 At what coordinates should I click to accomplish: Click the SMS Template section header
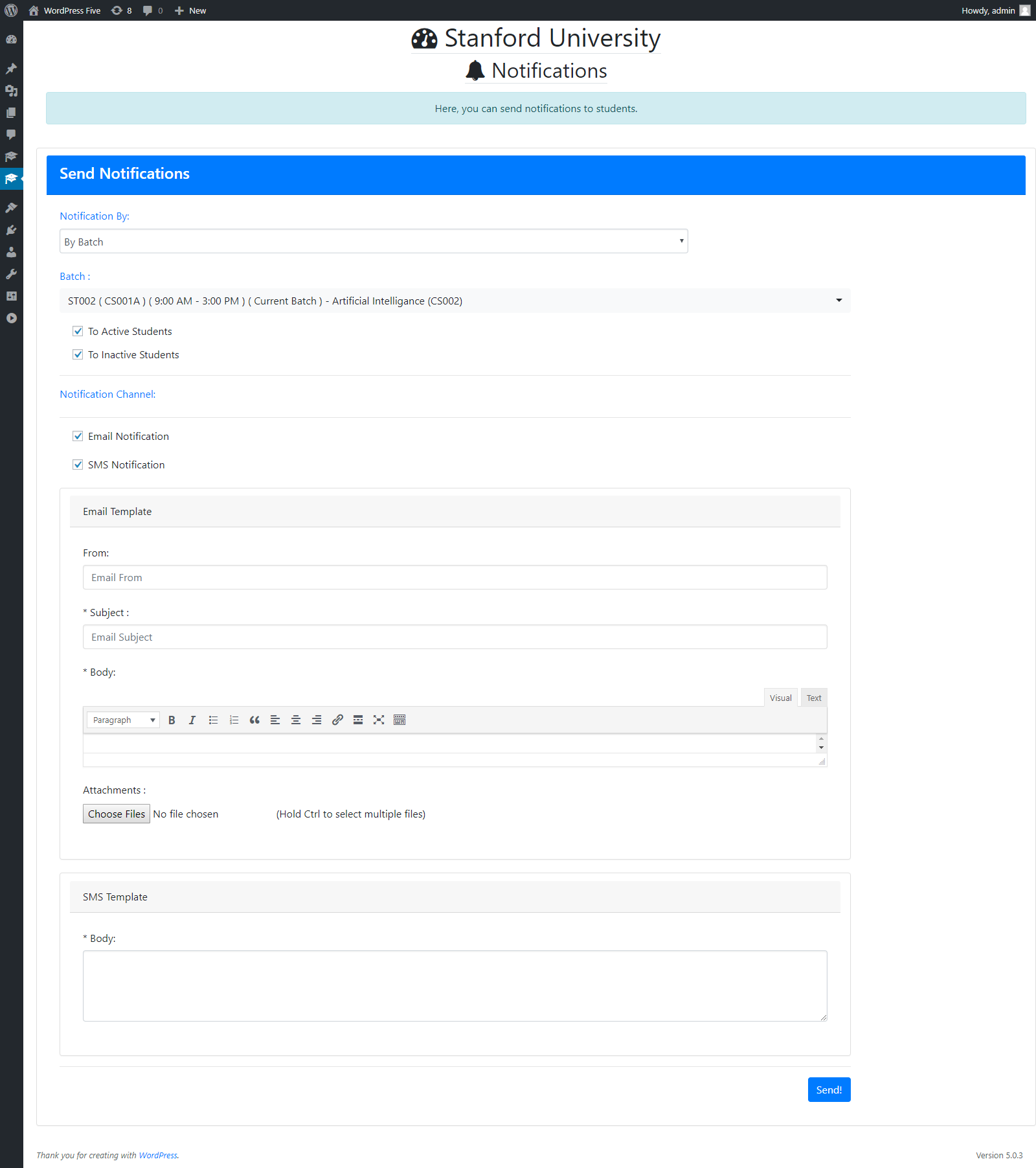[455, 897]
